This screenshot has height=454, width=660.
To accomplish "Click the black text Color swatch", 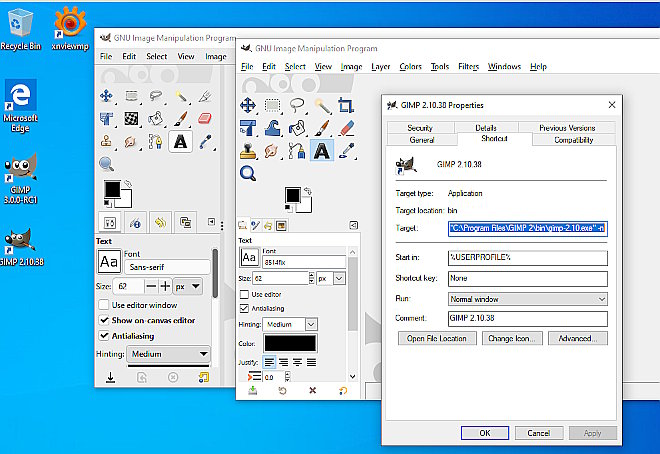I will (290, 343).
